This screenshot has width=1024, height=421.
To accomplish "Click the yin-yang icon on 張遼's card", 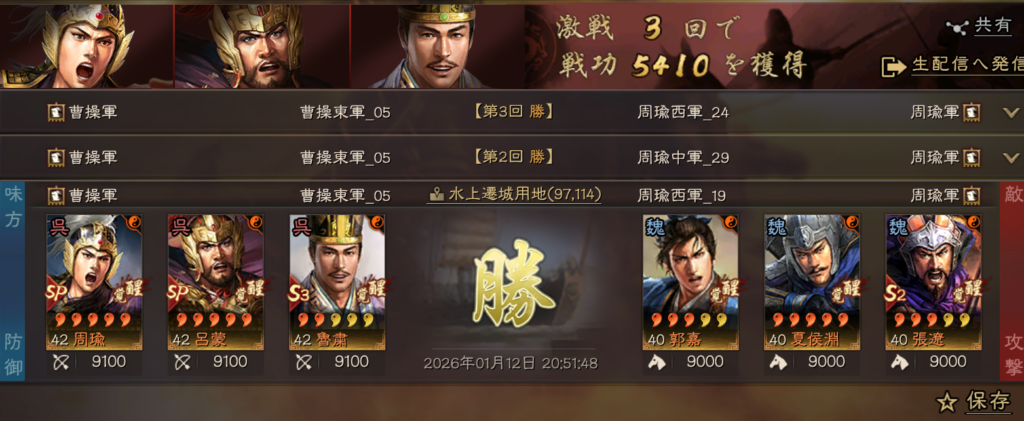I will [x=975, y=223].
